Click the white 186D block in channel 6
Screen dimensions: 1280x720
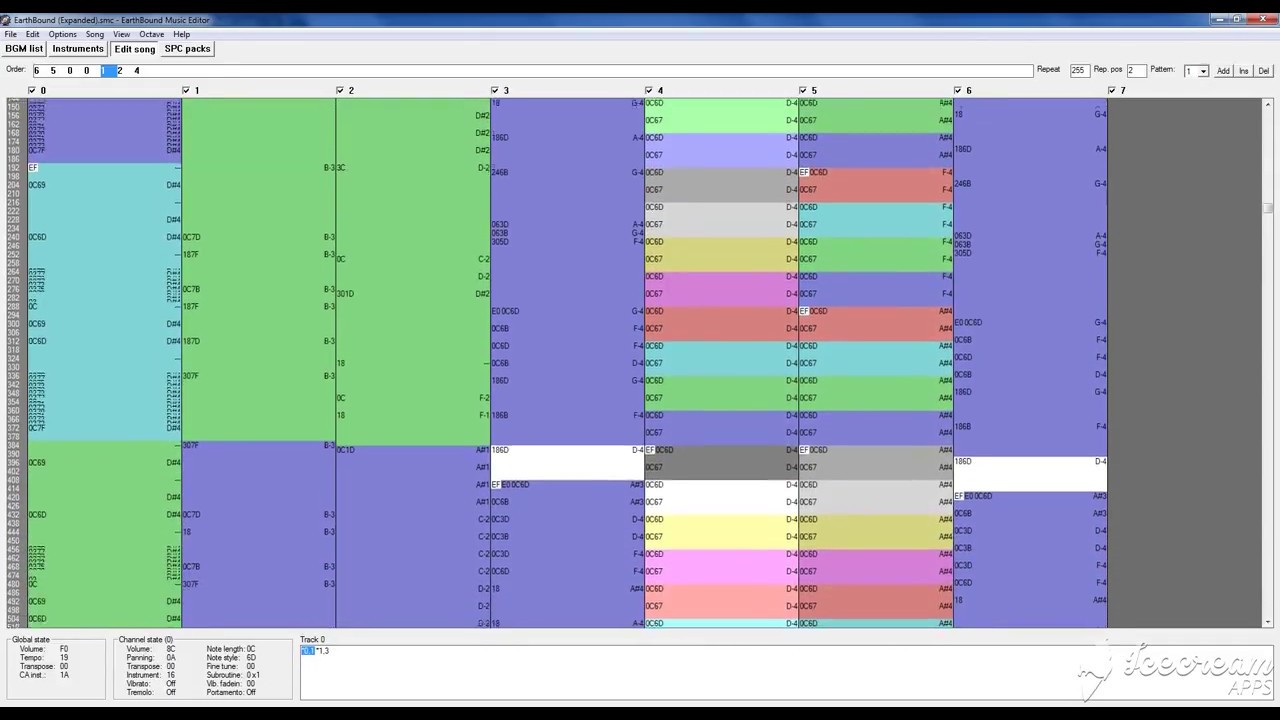[x=1030, y=474]
